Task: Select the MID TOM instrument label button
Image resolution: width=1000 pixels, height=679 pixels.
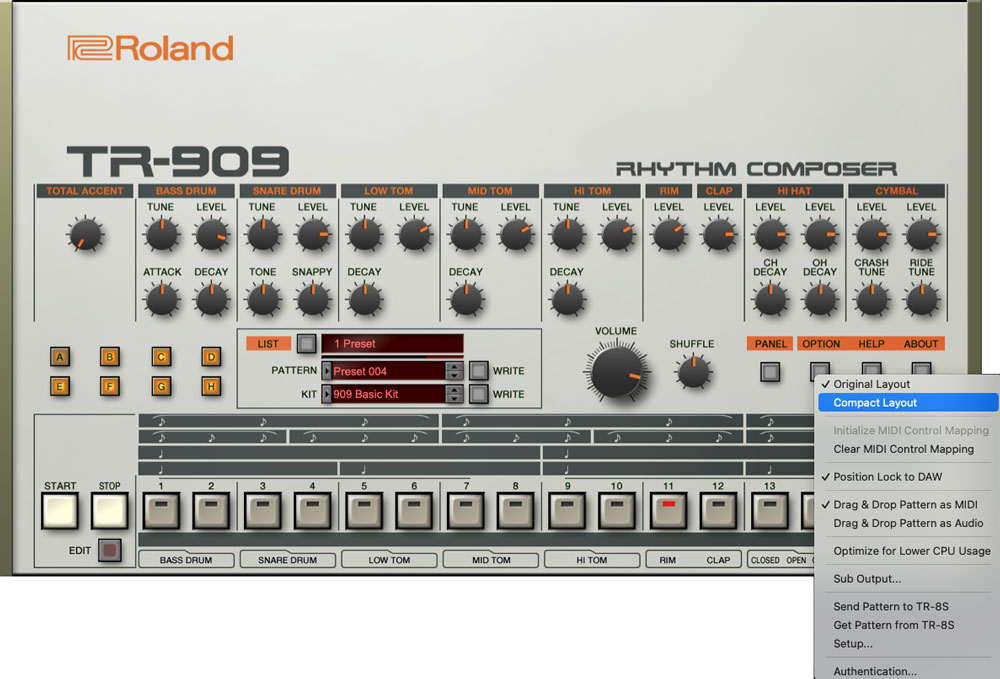Action: (490, 560)
